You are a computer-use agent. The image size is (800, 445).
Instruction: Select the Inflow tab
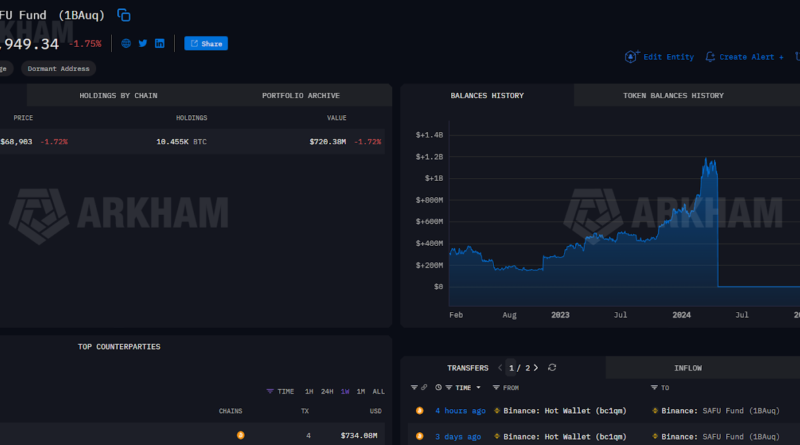pyautogui.click(x=688, y=368)
